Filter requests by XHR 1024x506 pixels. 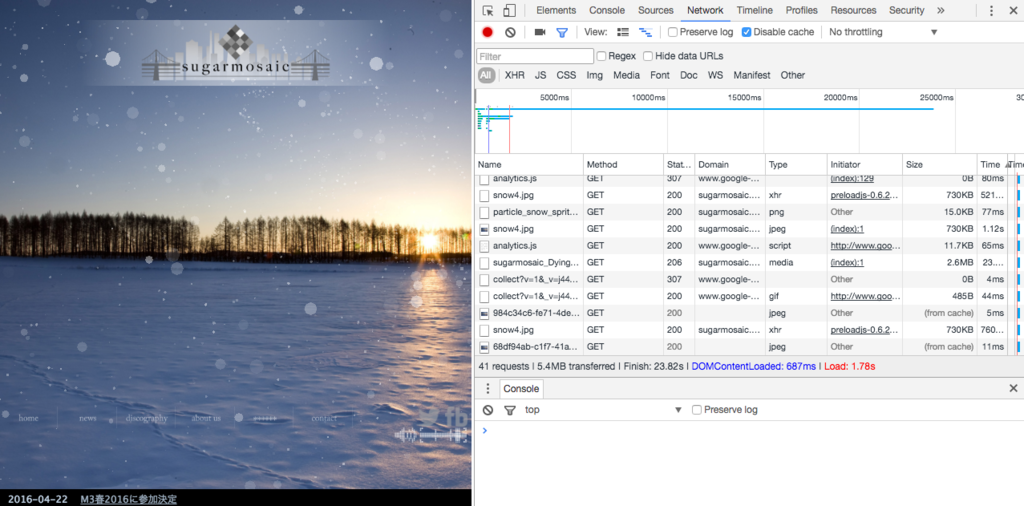click(x=515, y=75)
